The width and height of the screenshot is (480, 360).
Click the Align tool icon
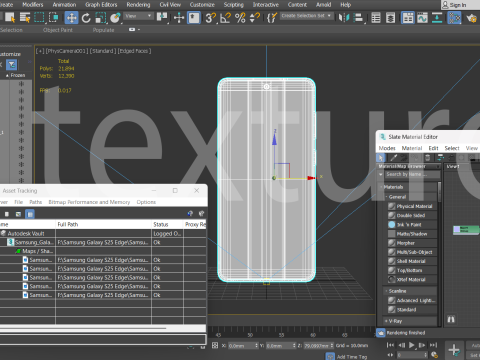(x=358, y=17)
